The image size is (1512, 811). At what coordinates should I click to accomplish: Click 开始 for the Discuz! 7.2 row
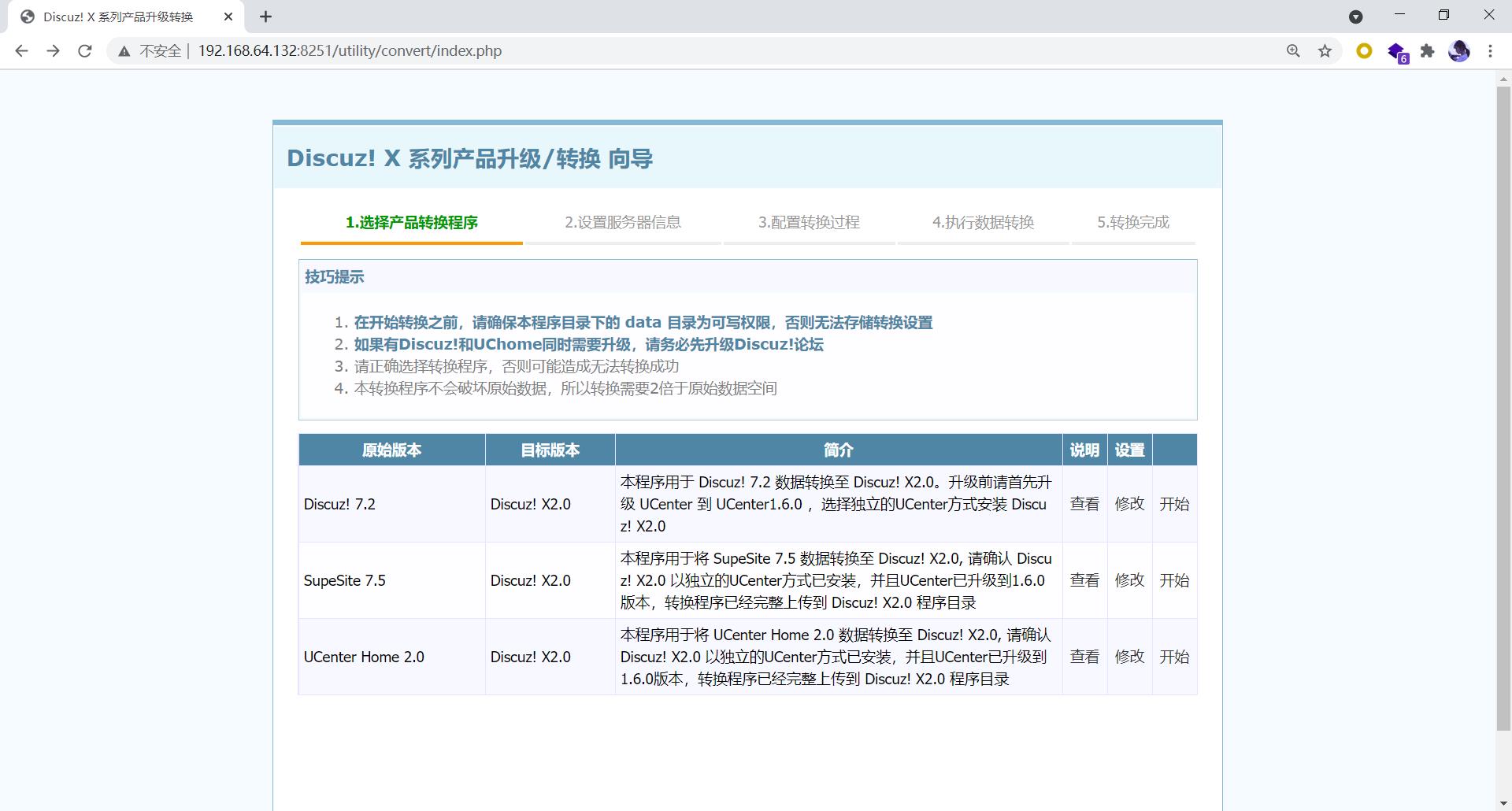point(1174,504)
